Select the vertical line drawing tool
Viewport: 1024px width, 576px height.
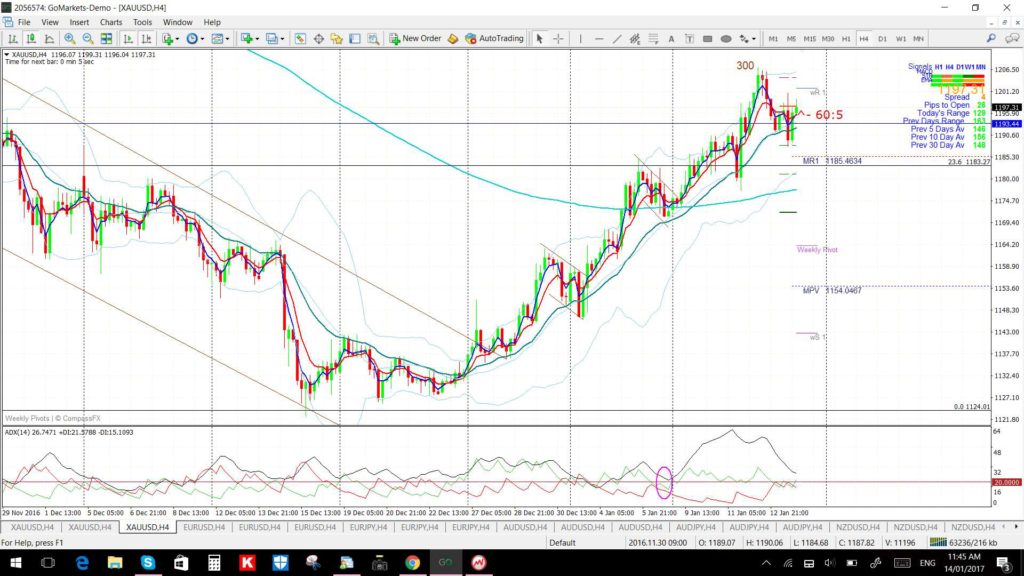(x=580, y=39)
